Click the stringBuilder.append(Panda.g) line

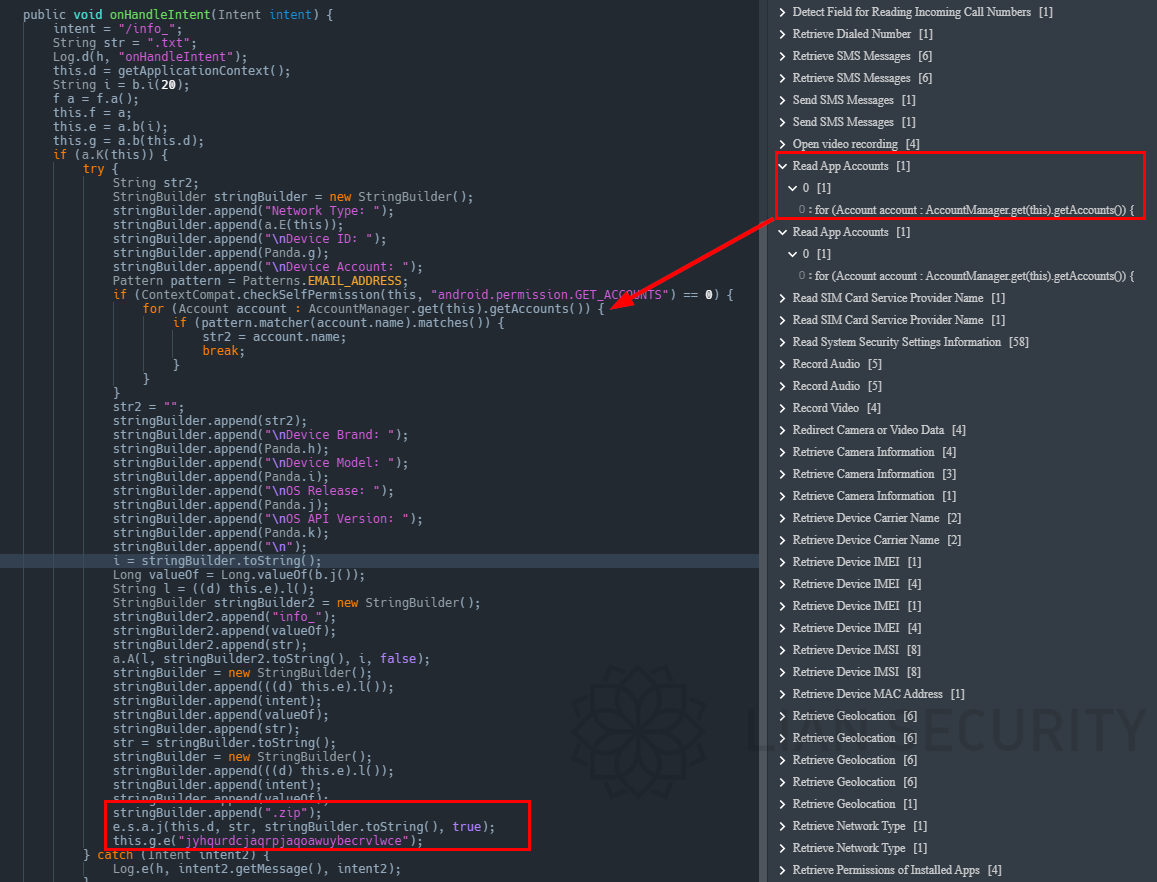coord(221,253)
